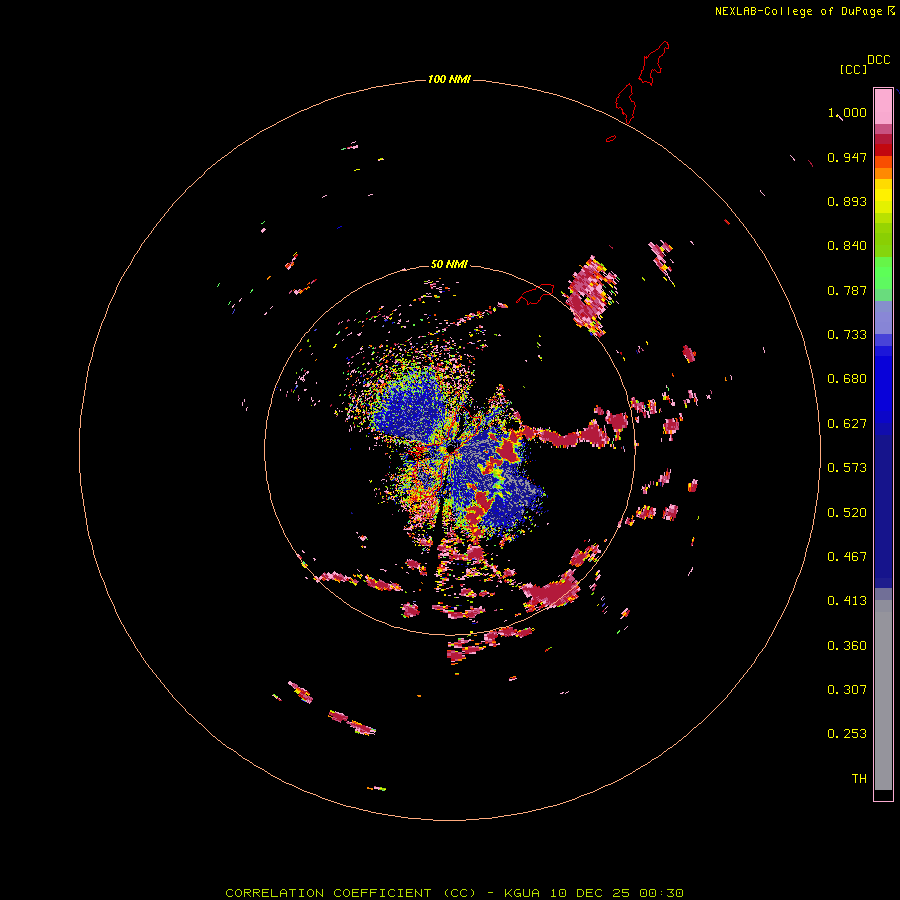
Task: Click the radar site center point
Action: point(451,448)
